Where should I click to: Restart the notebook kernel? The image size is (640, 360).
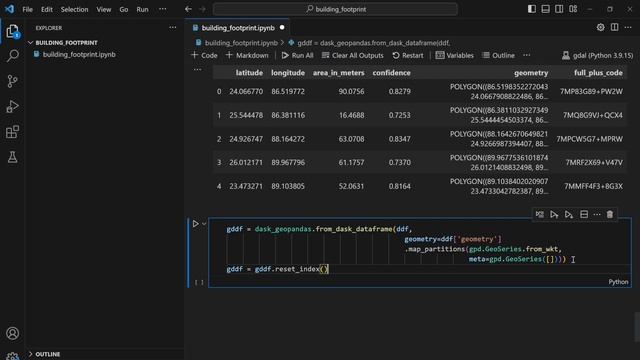coord(408,55)
